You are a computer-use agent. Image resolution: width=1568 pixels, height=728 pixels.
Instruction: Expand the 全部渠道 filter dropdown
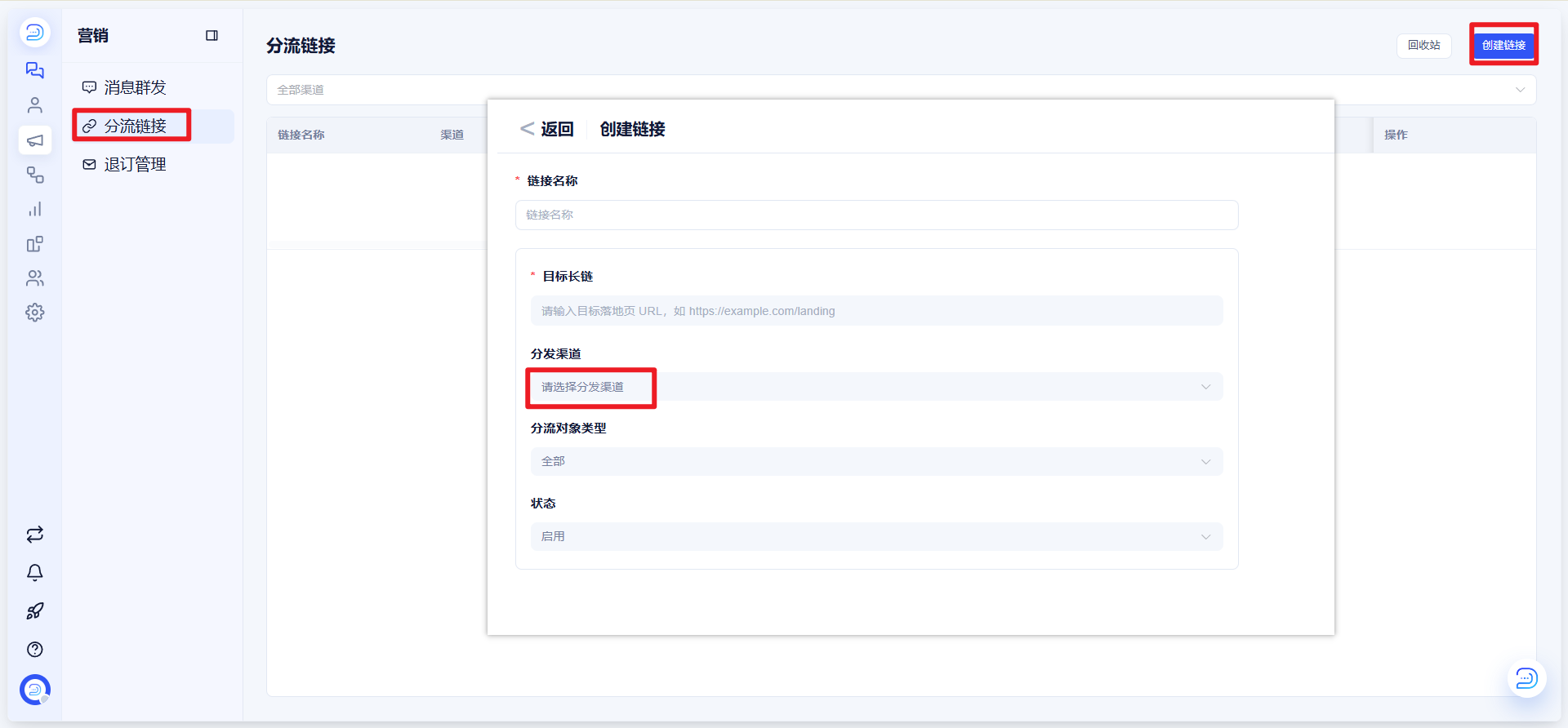pos(901,90)
